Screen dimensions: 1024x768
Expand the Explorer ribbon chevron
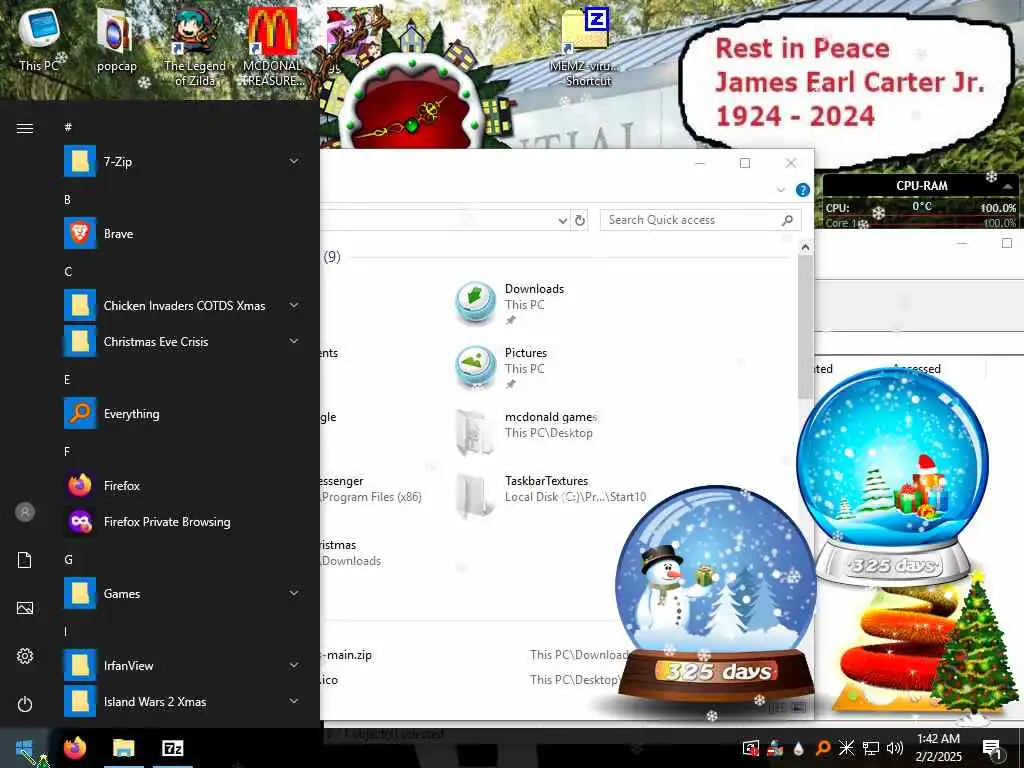(780, 190)
